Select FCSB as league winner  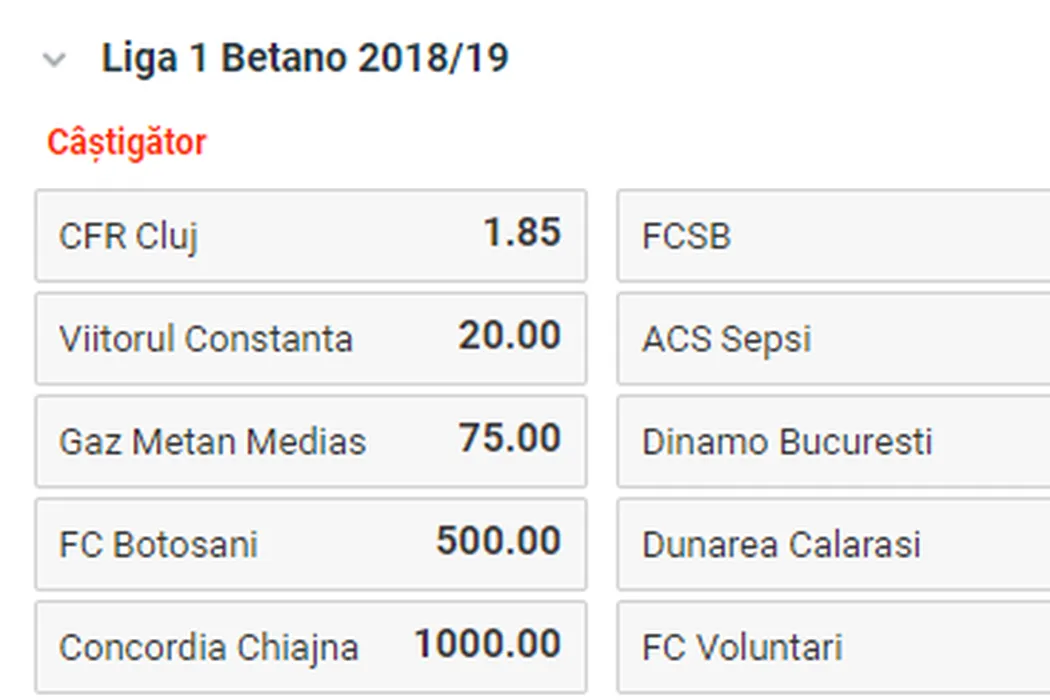pos(832,236)
